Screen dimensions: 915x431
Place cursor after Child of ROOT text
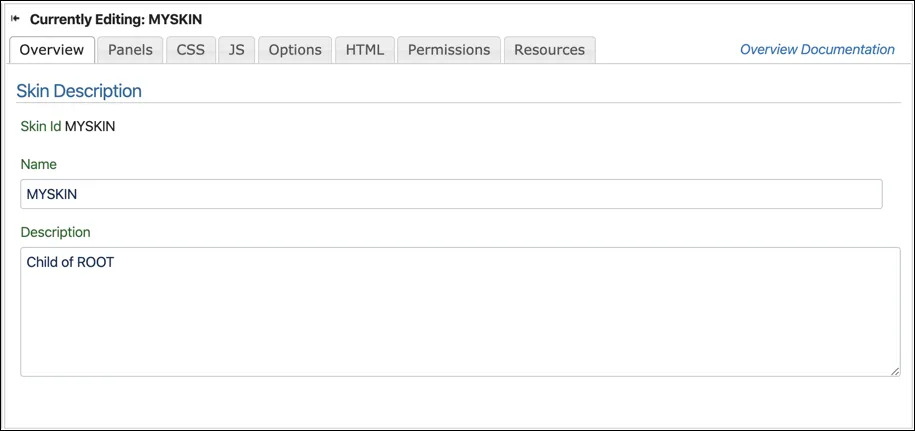(116, 262)
